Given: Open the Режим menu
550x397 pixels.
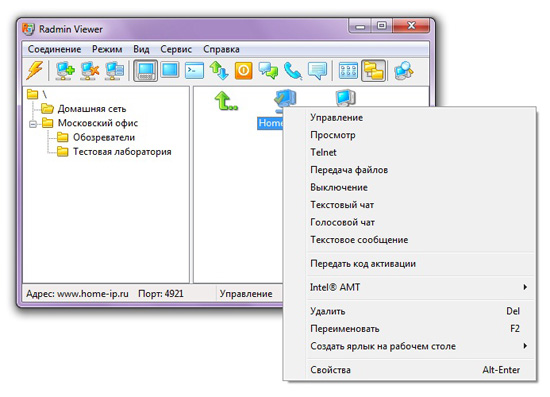Looking at the screenshot, I should point(107,49).
